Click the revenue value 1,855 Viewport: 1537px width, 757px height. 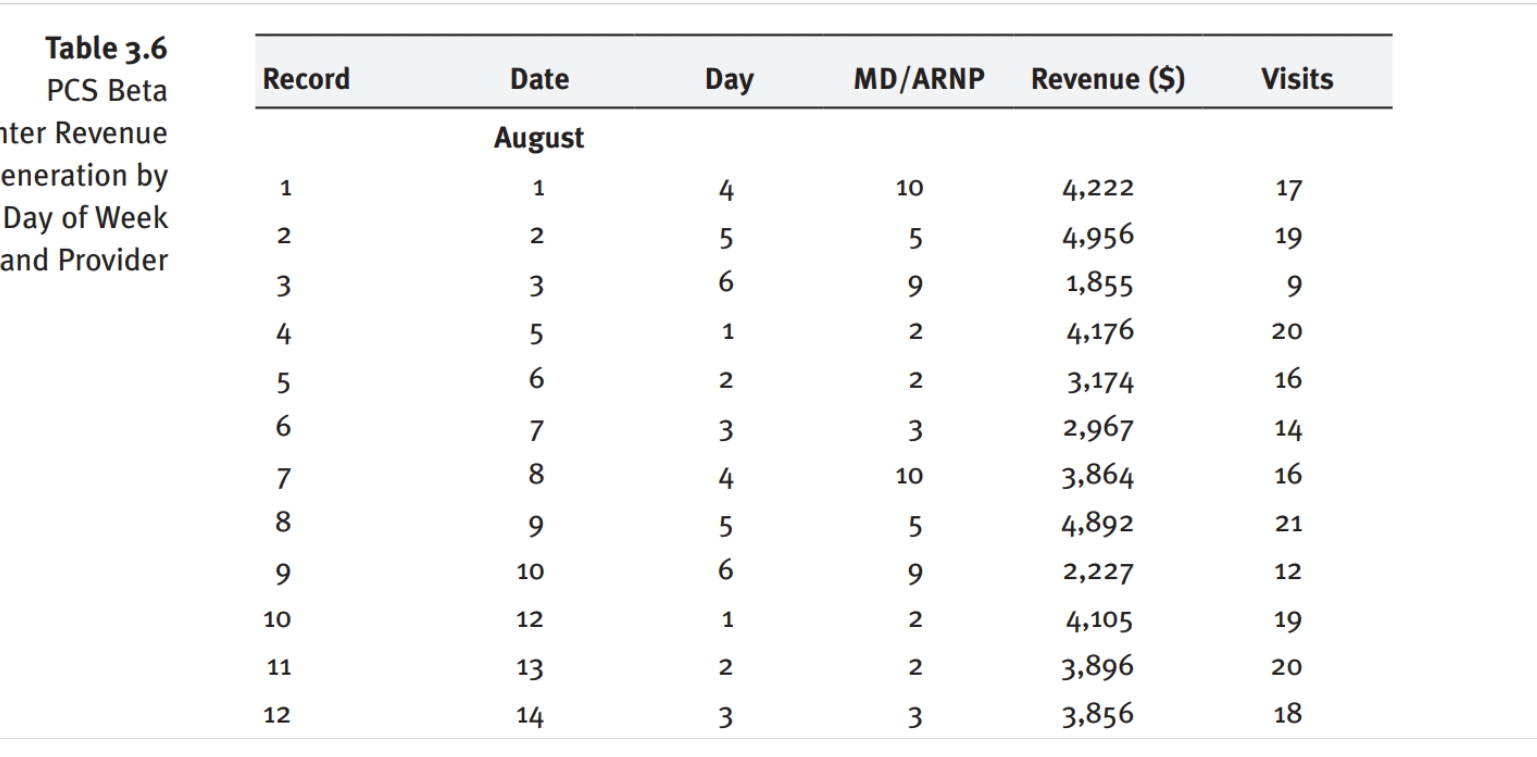(1097, 285)
